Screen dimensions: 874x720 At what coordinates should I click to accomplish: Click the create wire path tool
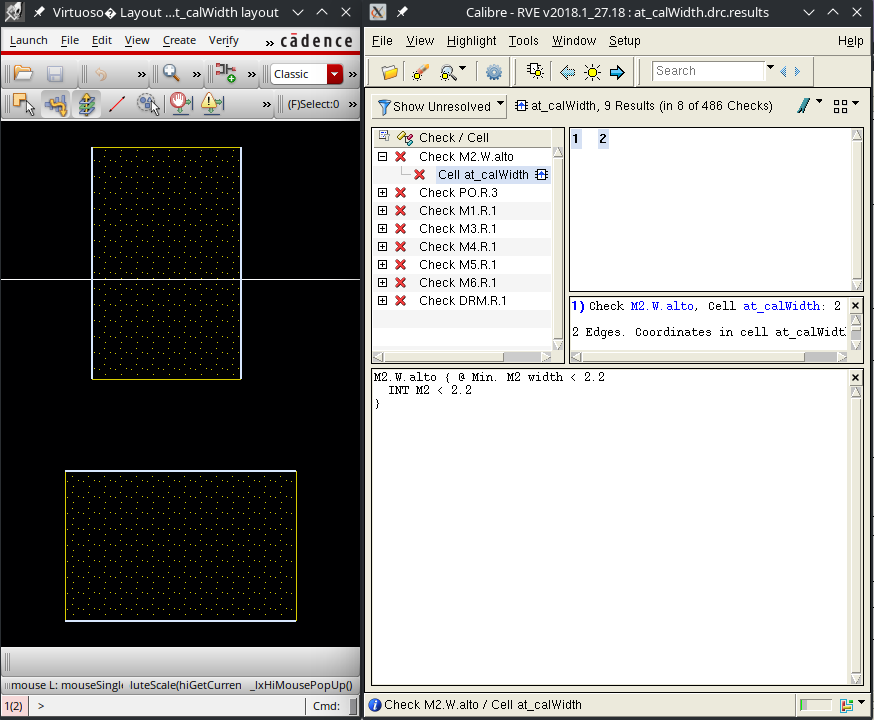[x=55, y=104]
